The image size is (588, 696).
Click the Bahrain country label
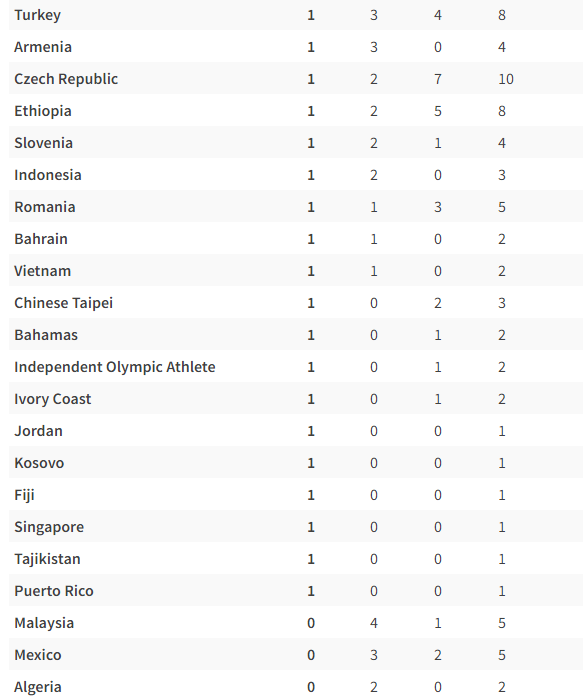click(41, 239)
